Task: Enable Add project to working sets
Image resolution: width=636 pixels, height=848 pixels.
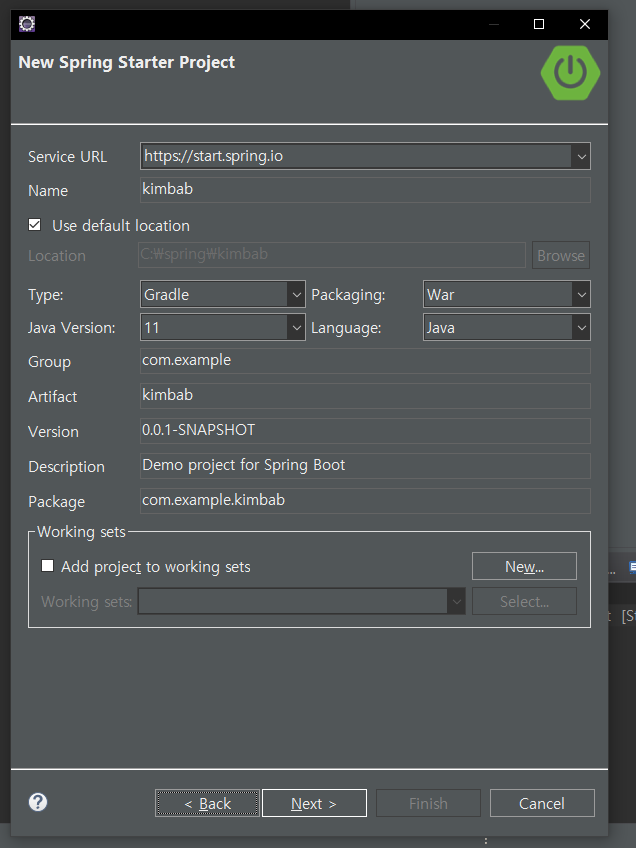Action: point(48,566)
